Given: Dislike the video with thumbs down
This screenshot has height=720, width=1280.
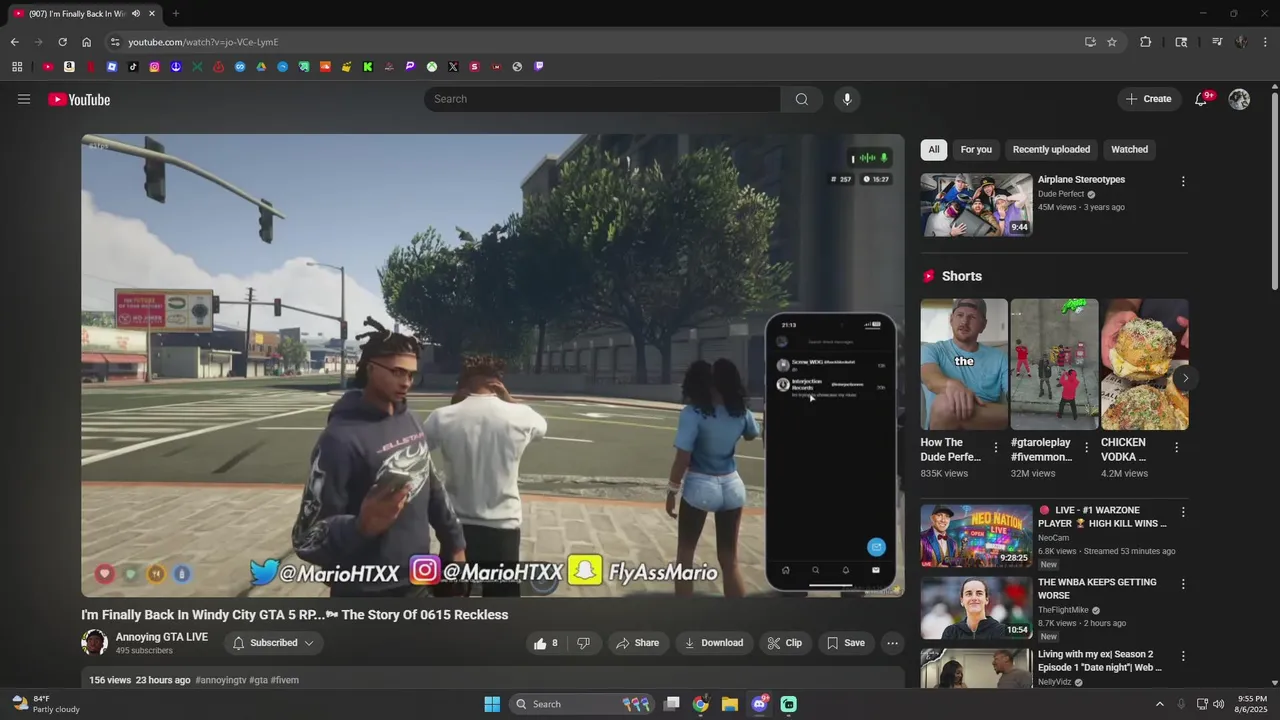Looking at the screenshot, I should pos(584,643).
